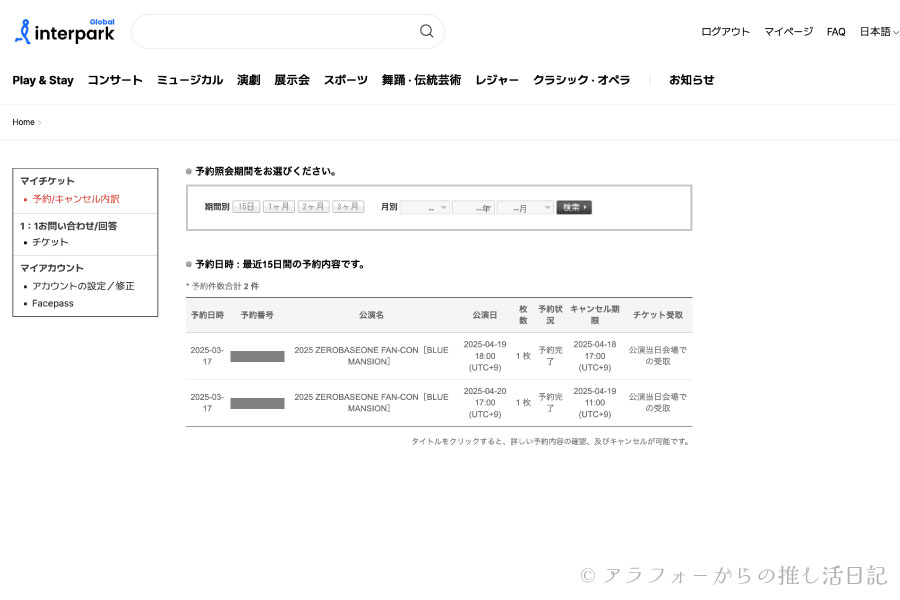The height and width of the screenshot is (600, 900).
Task: Select 予約/キャンセル内訳 in sidebar
Action: [x=76, y=199]
